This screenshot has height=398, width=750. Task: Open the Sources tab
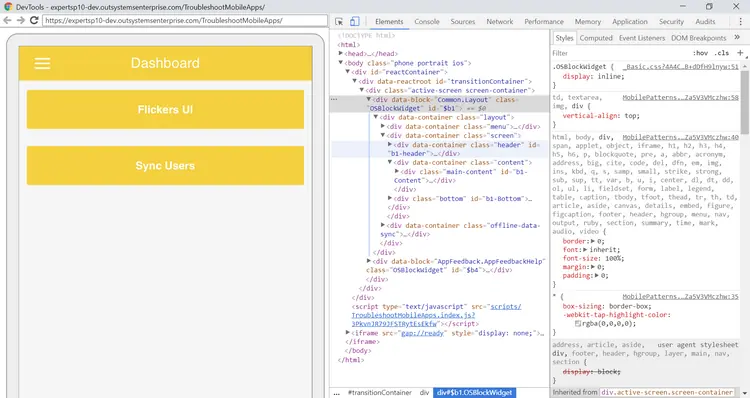pos(463,22)
